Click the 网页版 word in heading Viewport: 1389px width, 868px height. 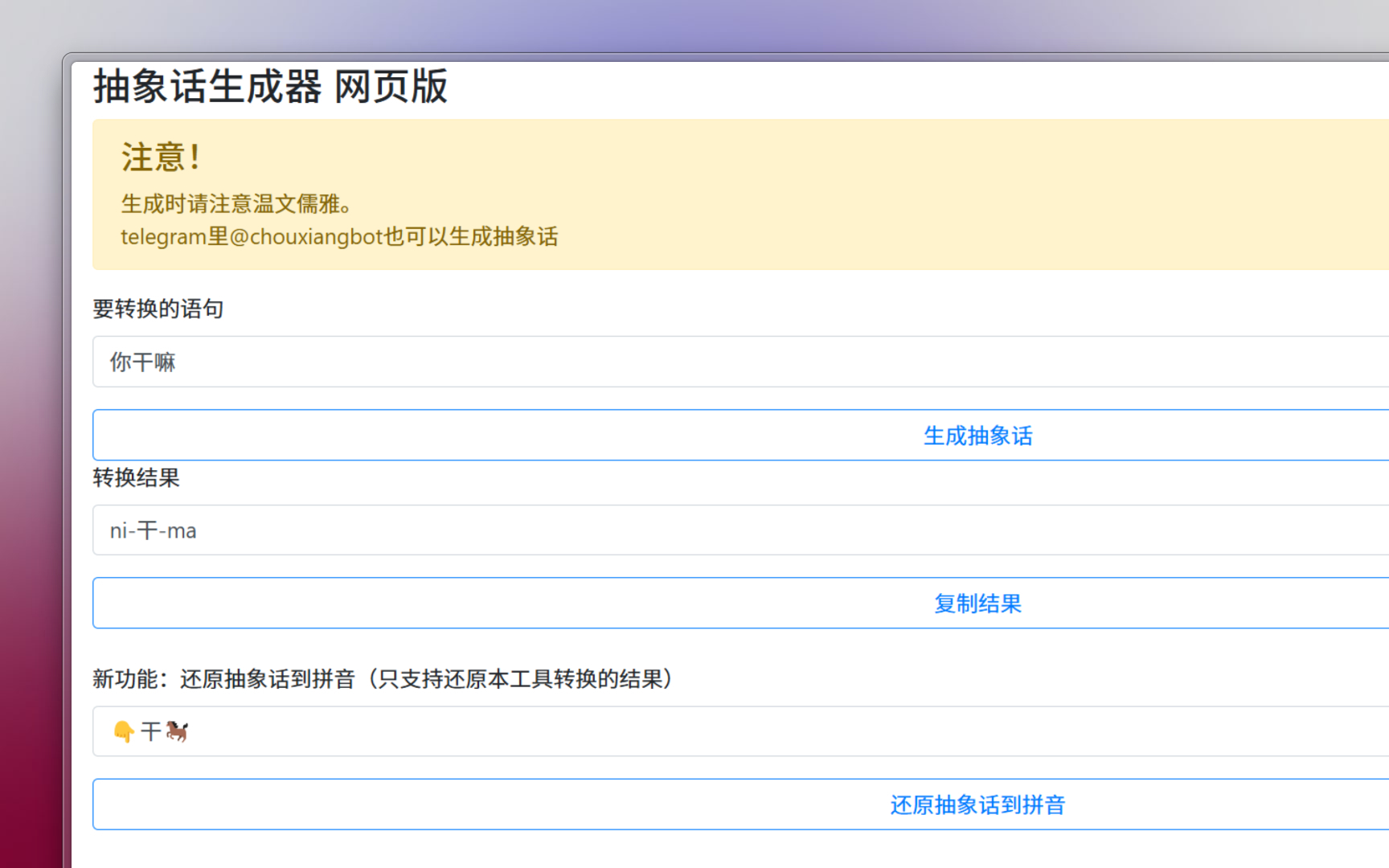(x=391, y=86)
